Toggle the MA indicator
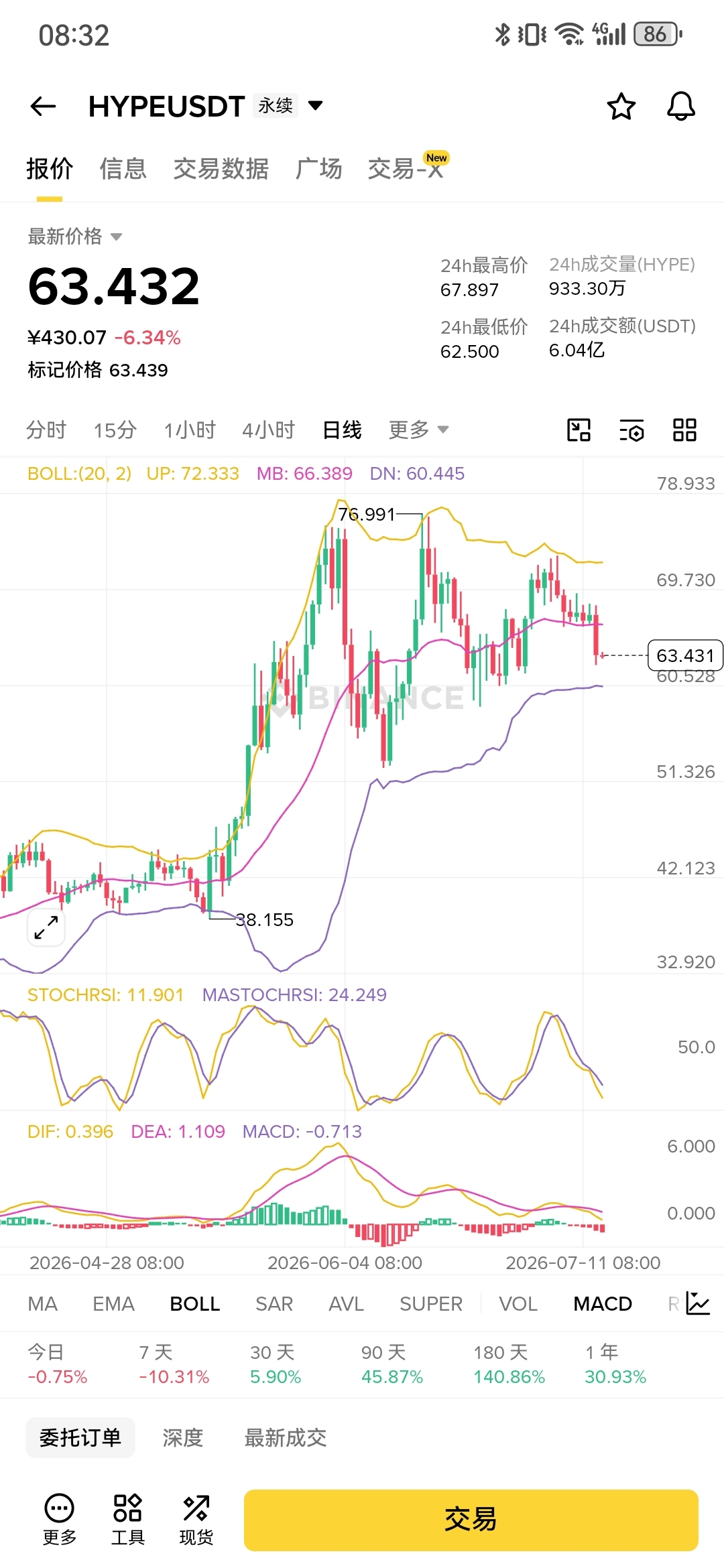724x1568 pixels. pyautogui.click(x=43, y=1303)
